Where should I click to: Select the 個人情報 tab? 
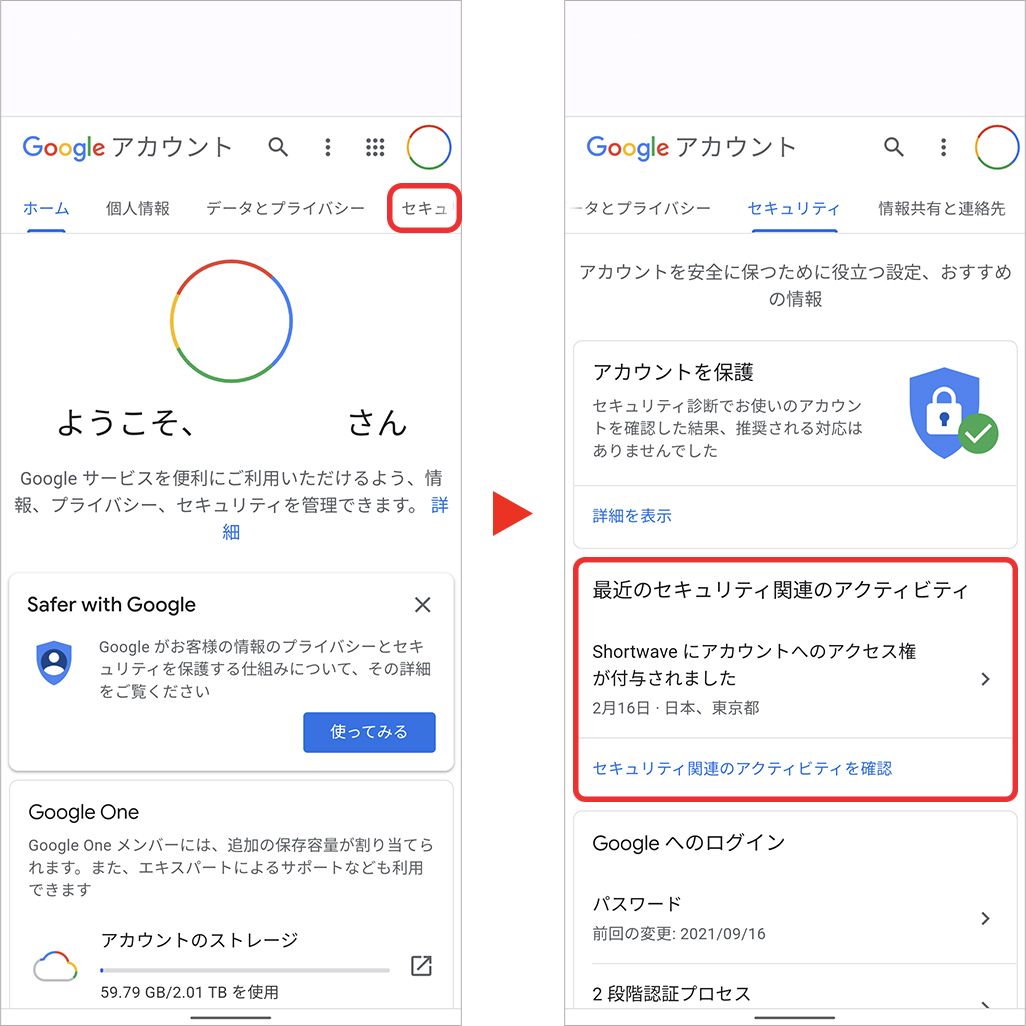tap(137, 209)
